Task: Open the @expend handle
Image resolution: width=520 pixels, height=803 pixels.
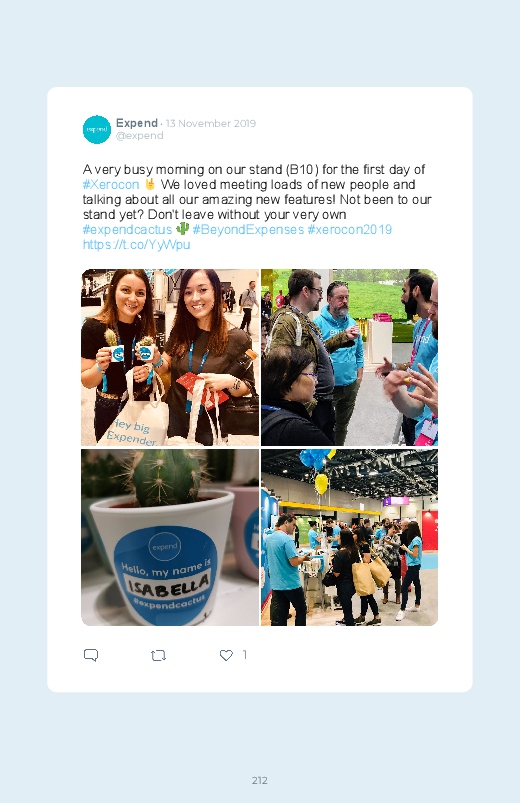Action: 139,136
